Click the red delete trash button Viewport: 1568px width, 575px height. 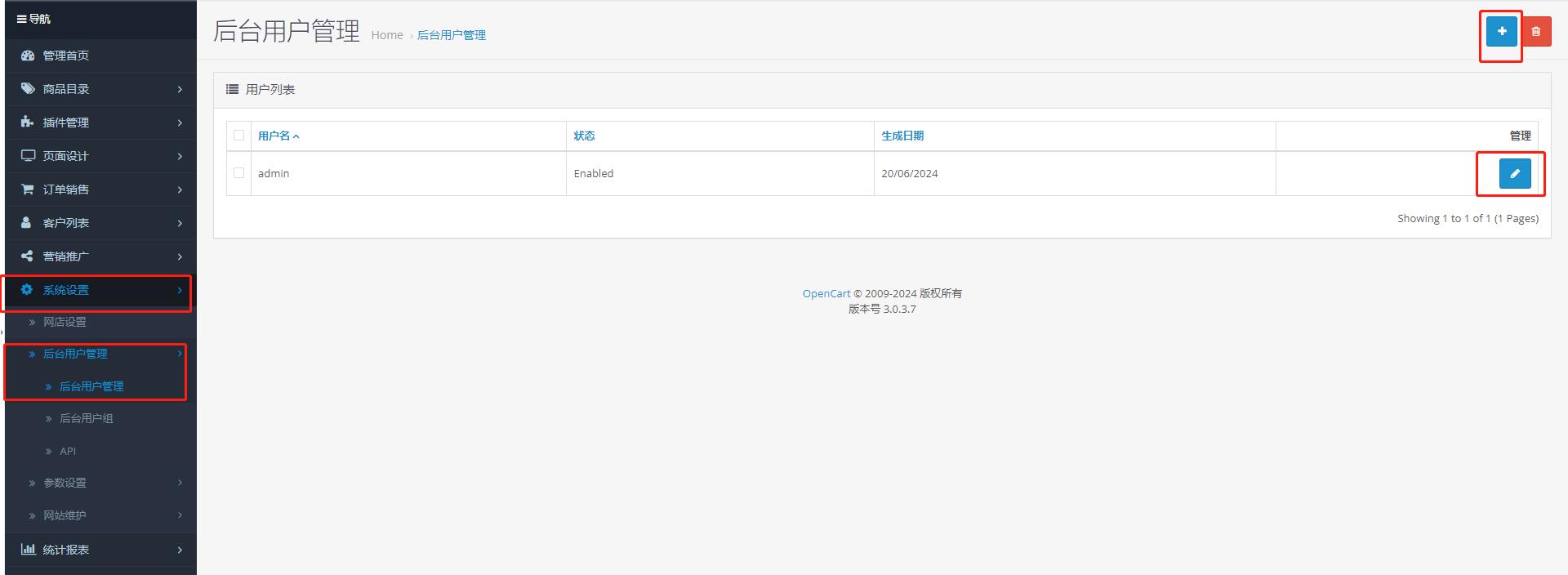coord(1536,32)
